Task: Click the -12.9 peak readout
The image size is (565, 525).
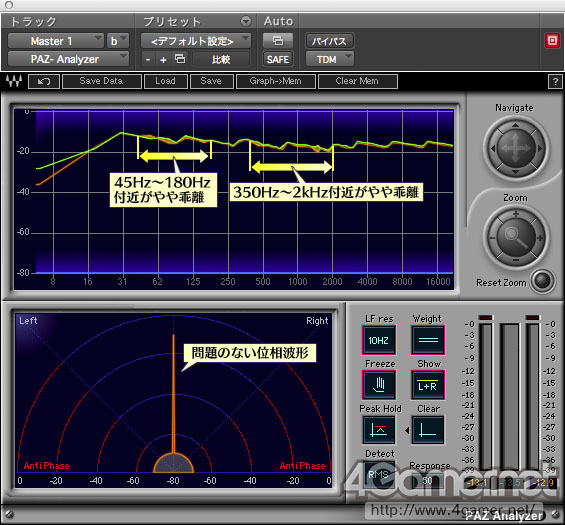Action: [x=544, y=483]
